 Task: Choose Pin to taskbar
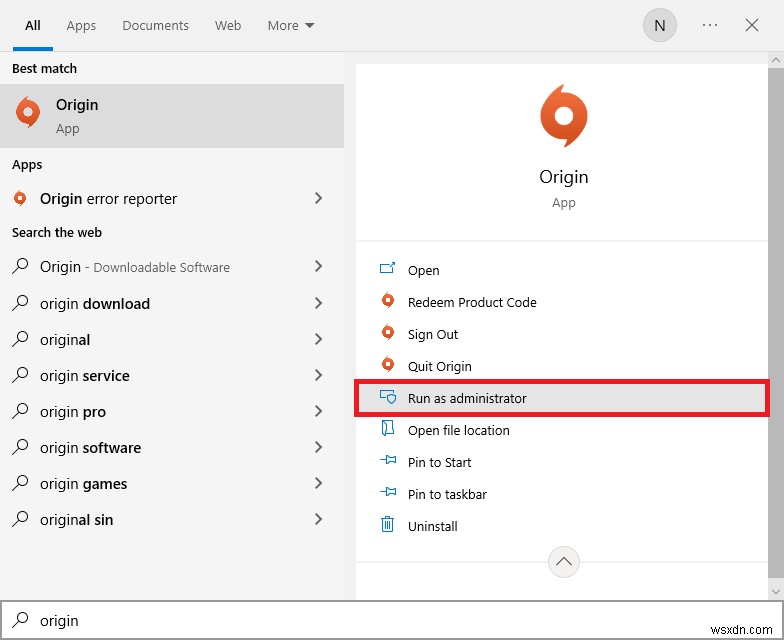point(447,494)
